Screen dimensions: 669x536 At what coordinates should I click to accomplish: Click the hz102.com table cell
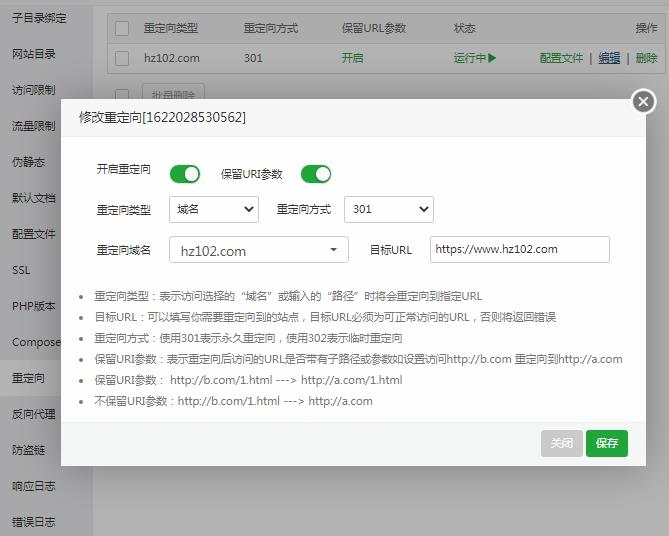[x=172, y=58]
